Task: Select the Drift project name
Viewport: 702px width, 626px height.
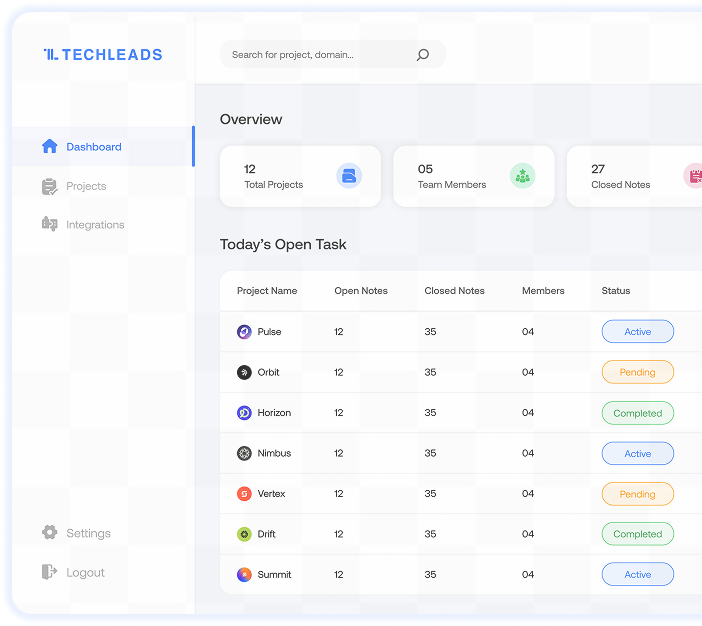Action: [x=266, y=534]
